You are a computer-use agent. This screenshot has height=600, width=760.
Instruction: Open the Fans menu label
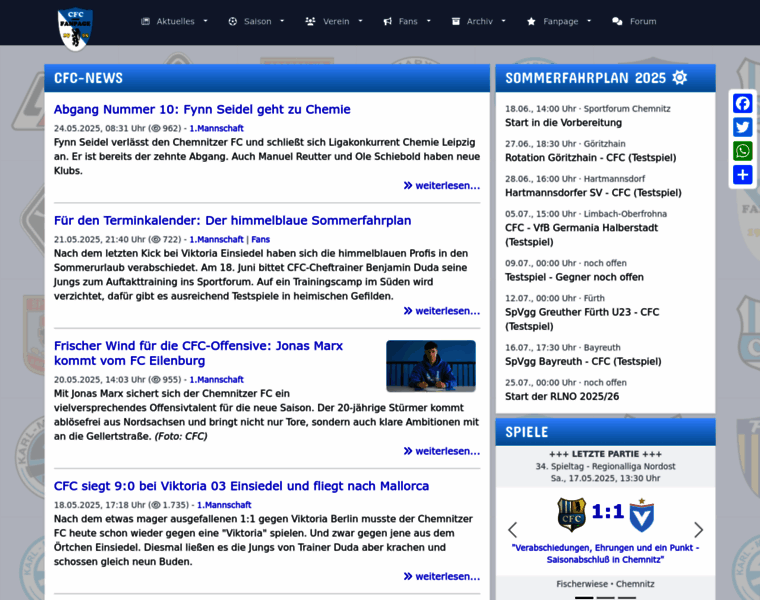coord(408,21)
